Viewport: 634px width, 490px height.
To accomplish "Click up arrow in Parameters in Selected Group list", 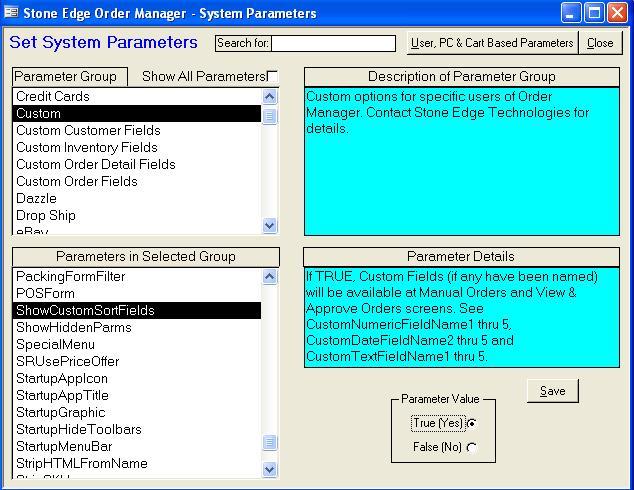I will coord(270,277).
